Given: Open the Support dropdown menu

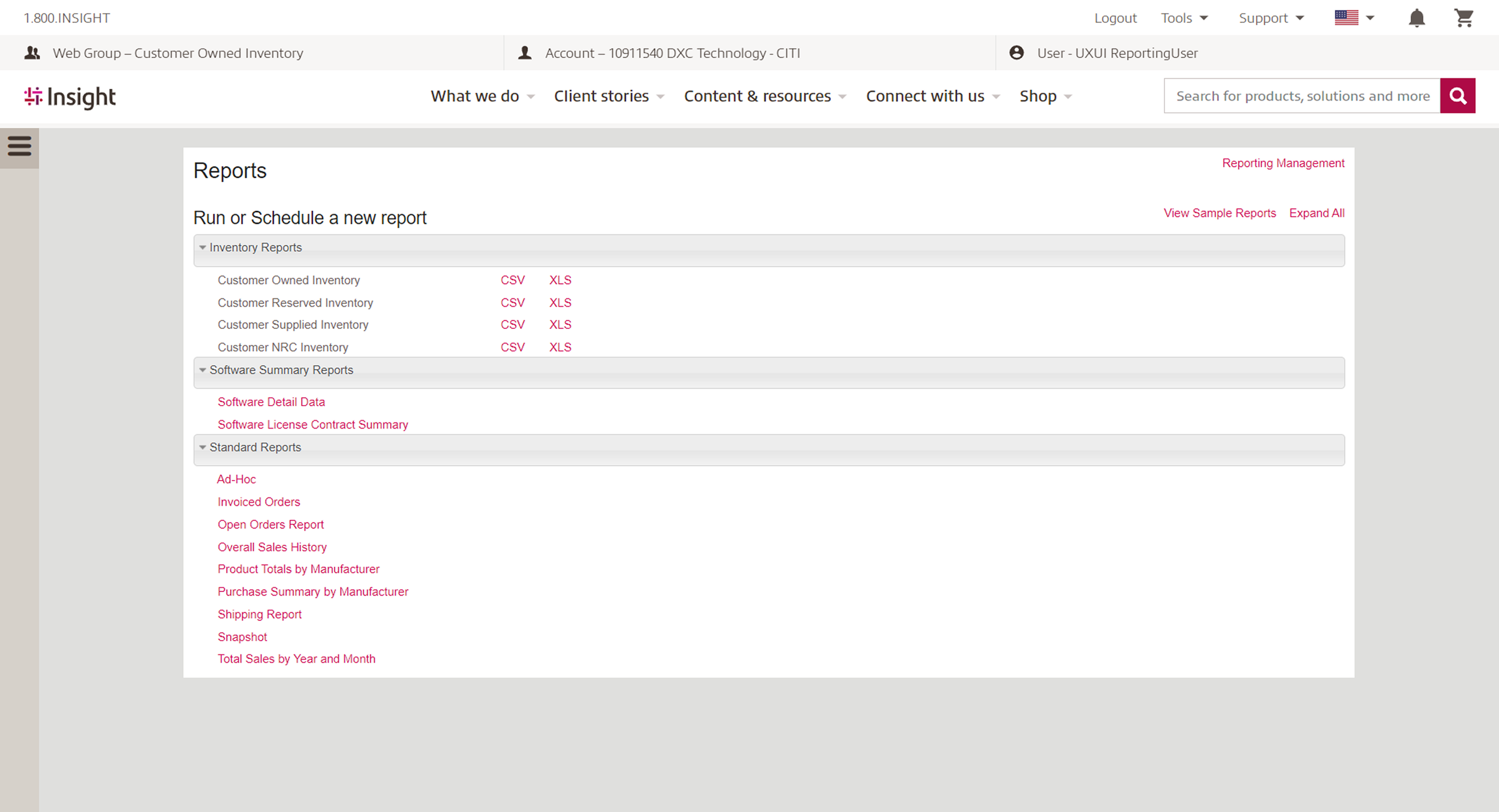Looking at the screenshot, I should [x=1271, y=18].
